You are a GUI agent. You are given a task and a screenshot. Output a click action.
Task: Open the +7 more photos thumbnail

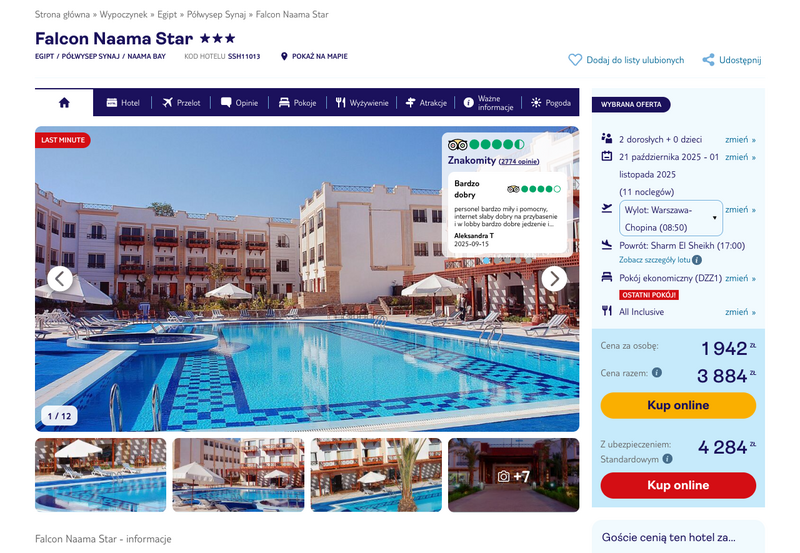(514, 475)
